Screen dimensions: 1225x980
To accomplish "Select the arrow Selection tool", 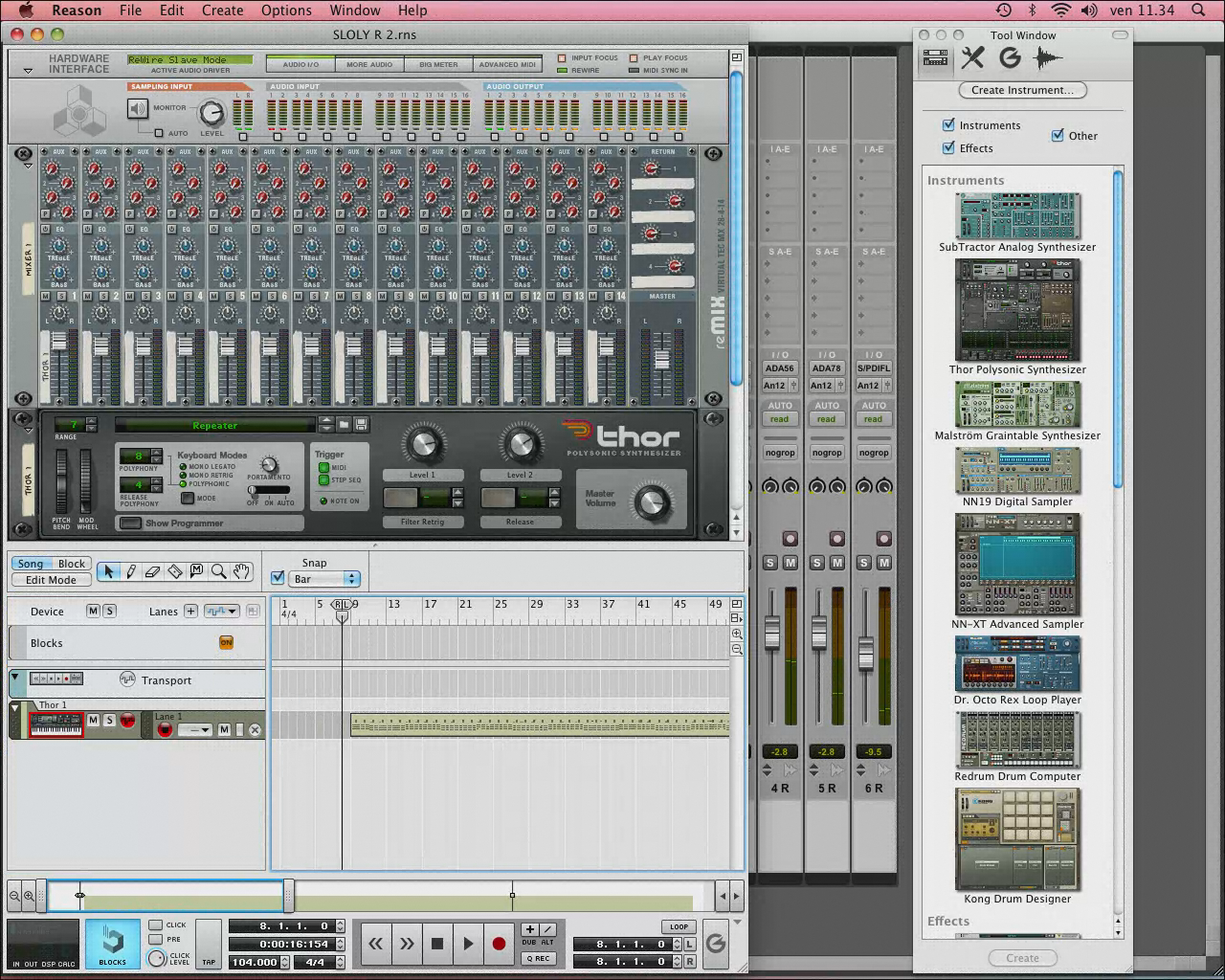I will tap(108, 571).
